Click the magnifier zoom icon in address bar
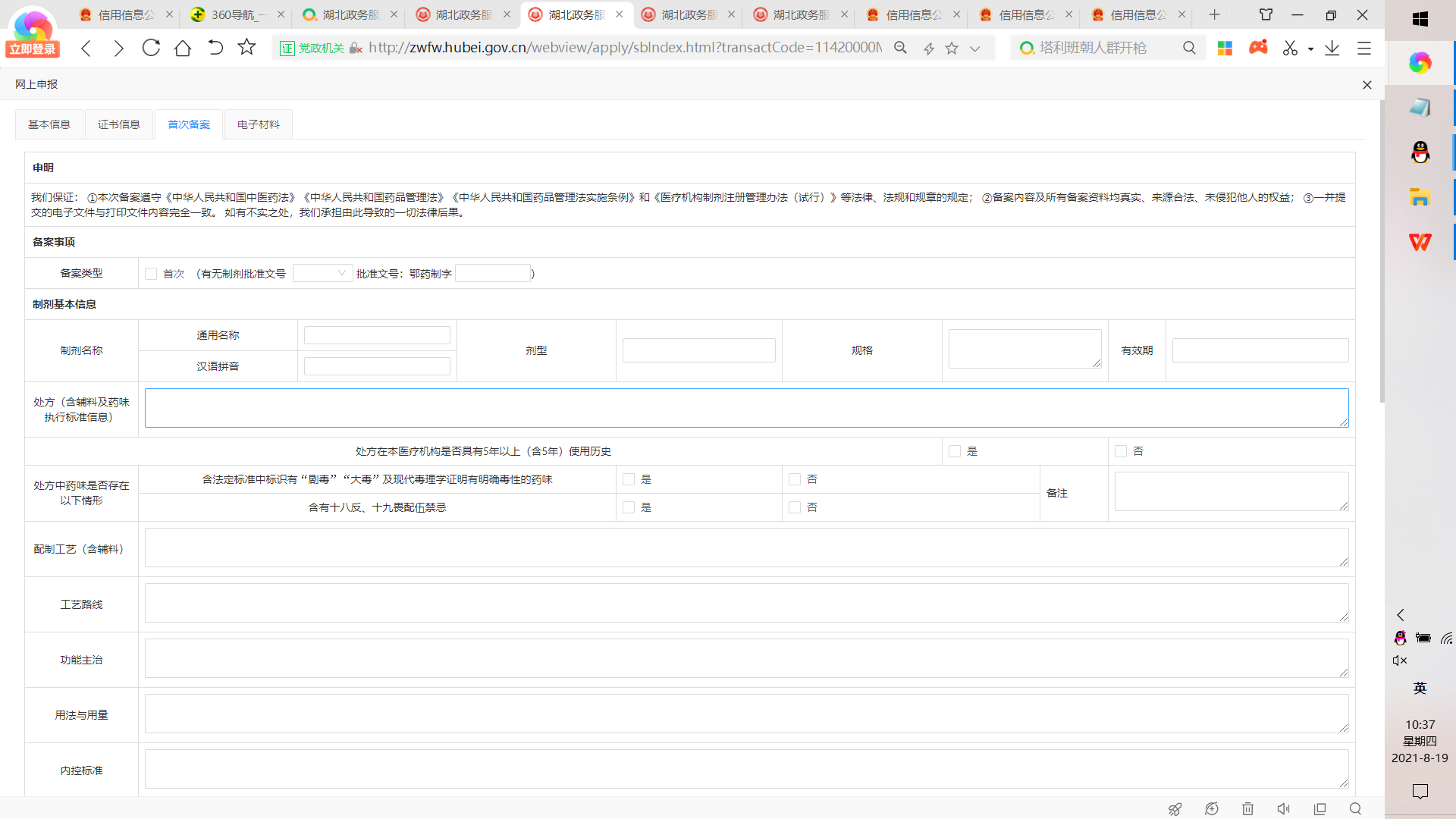This screenshot has height=819, width=1456. coord(900,48)
